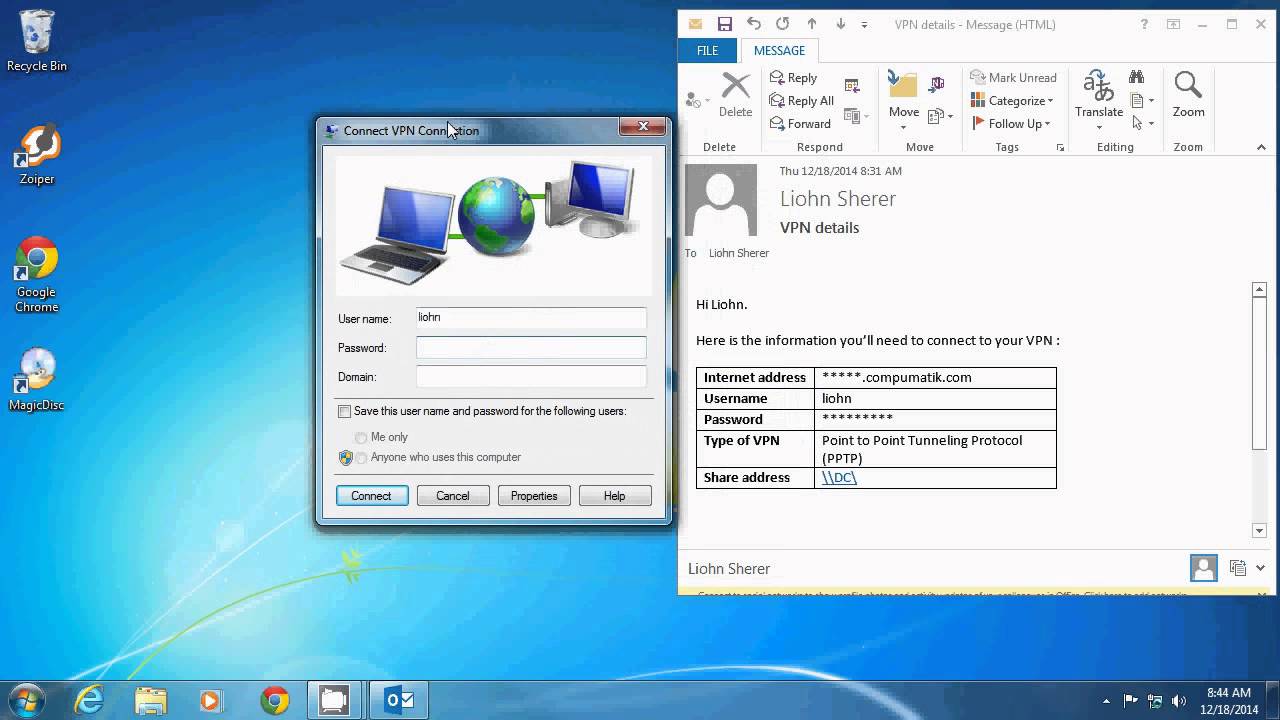This screenshot has width=1280, height=720.
Task: Open the Ribbon Display Options button
Action: [1173, 25]
